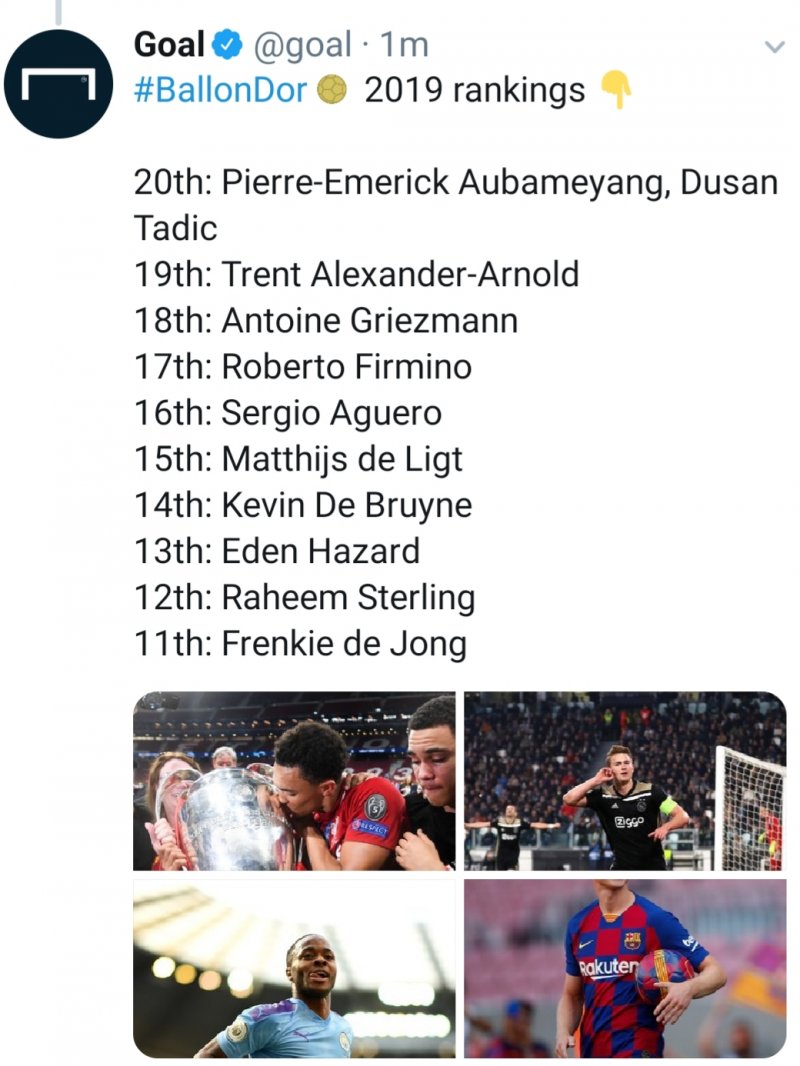This screenshot has width=800, height=1066.
Task: Click the golden ball emoji
Action: [332, 90]
